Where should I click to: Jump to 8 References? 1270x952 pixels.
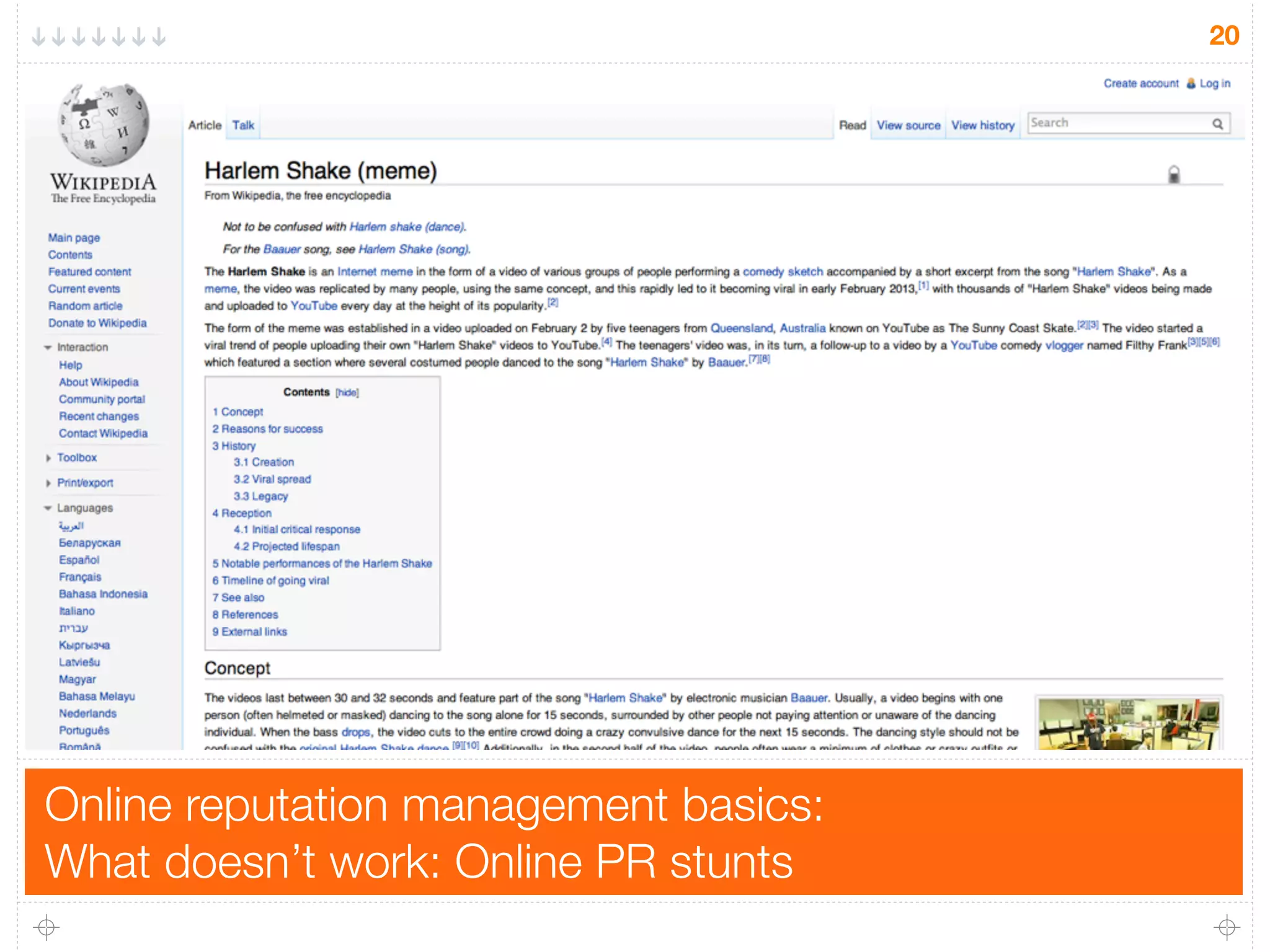(245, 615)
